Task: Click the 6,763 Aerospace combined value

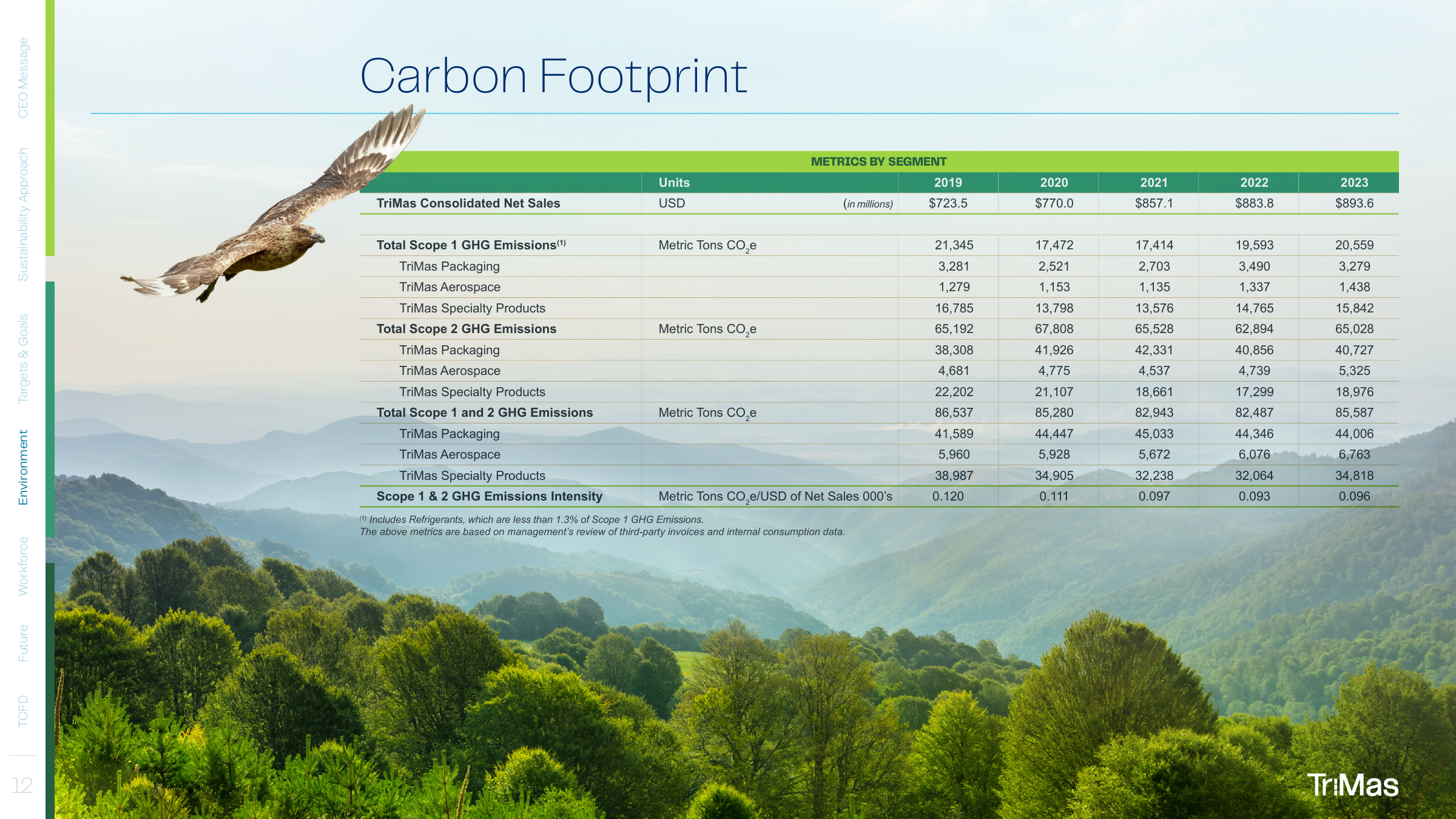Action: point(1354,454)
